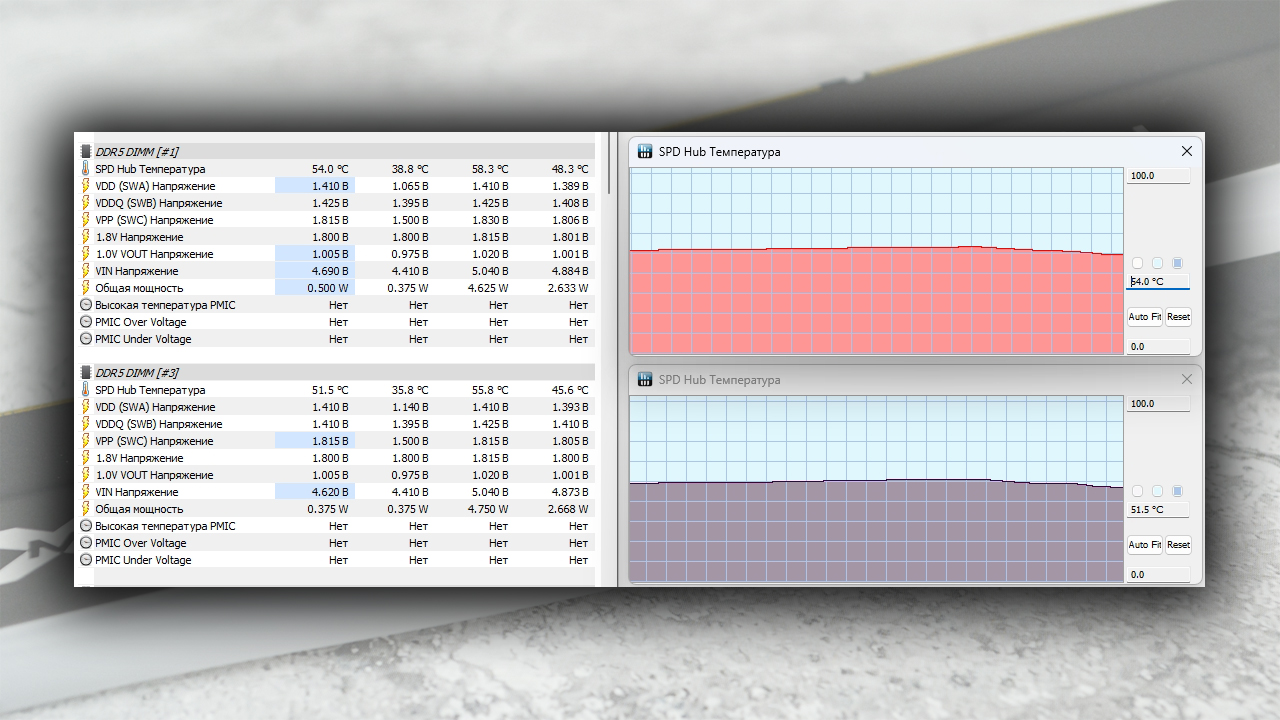Click the Высокая температура PMIC icon under DIMM [#1]

point(85,305)
